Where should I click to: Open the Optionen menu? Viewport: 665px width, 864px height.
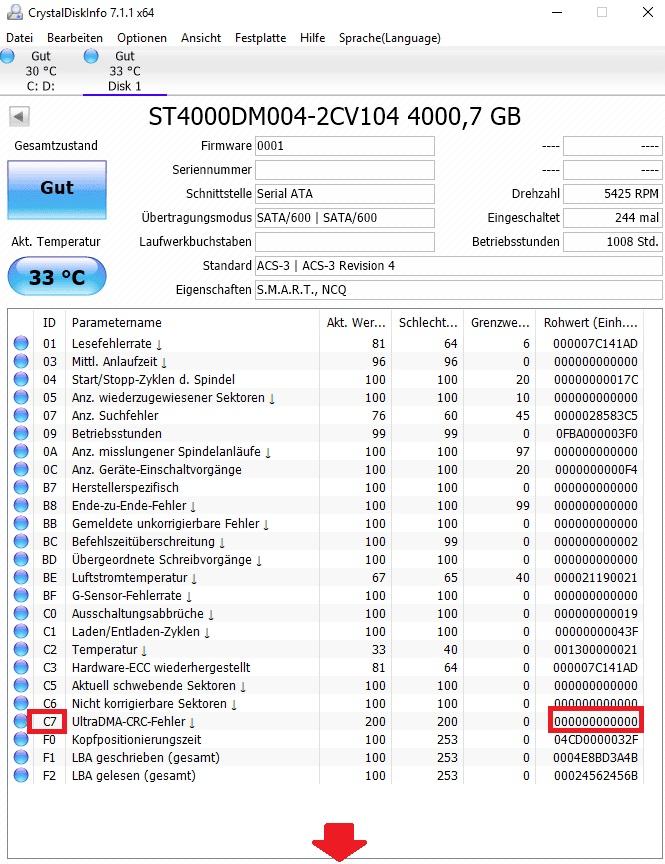[142, 38]
